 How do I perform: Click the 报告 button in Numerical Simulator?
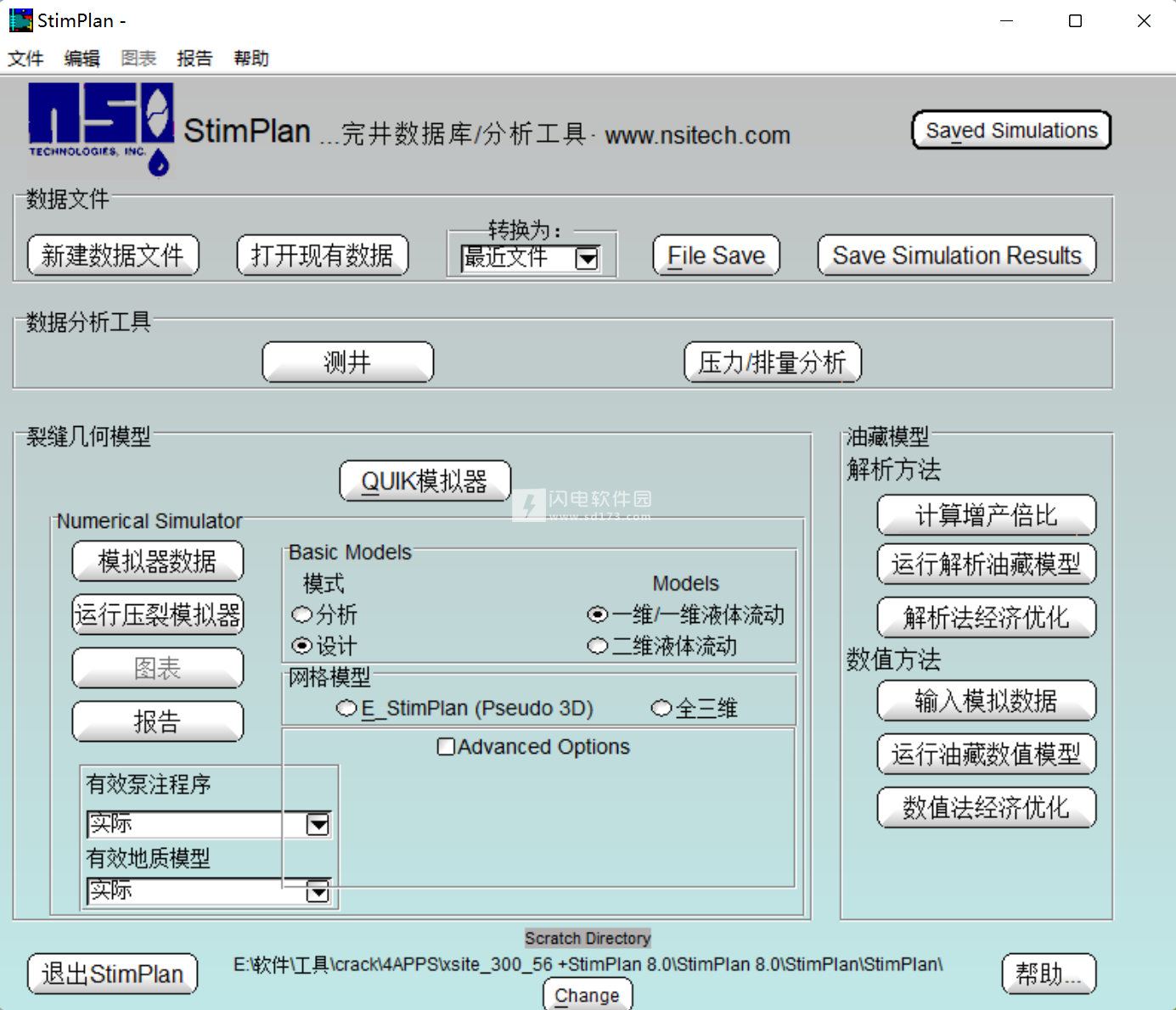point(158,721)
